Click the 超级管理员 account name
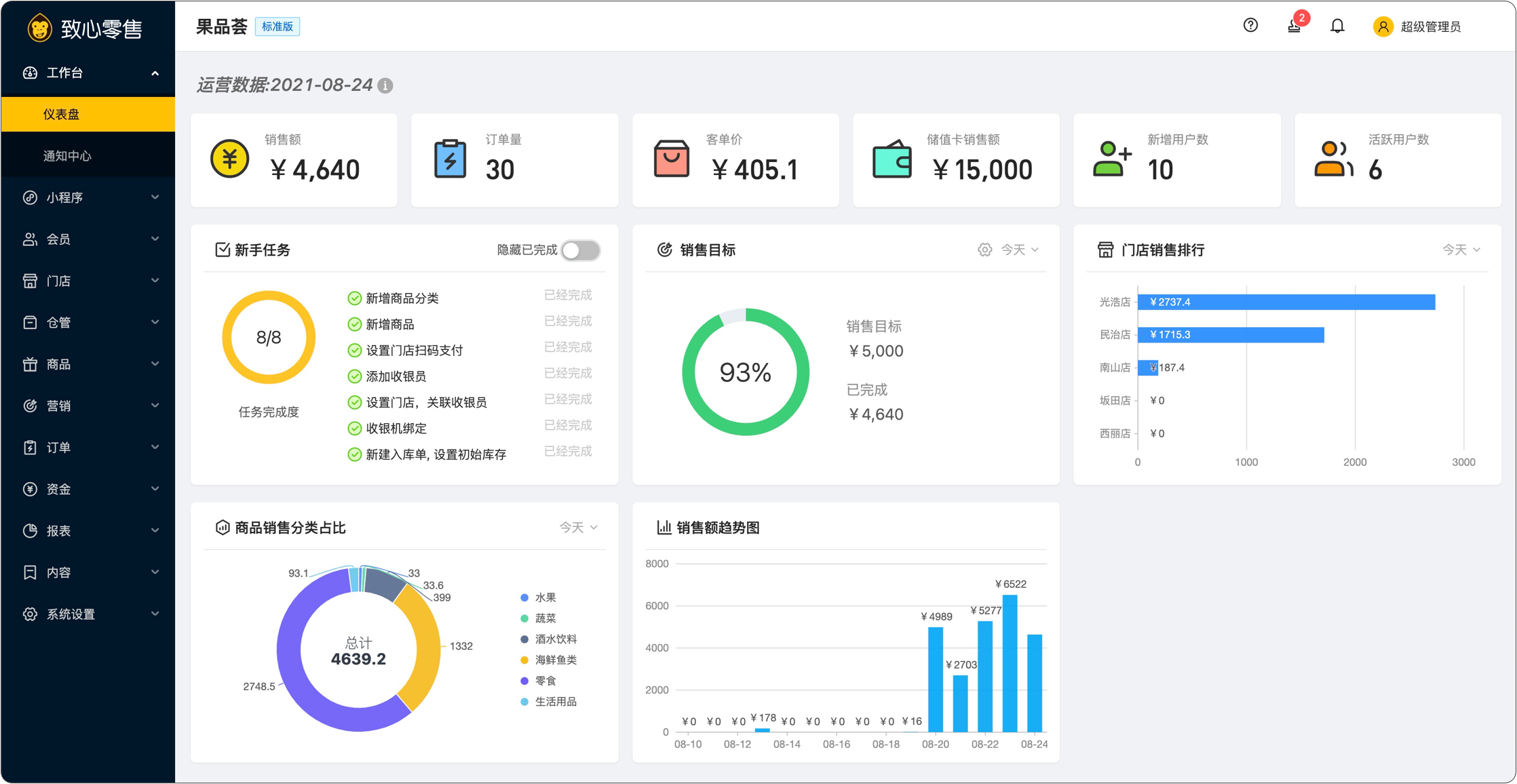This screenshot has width=1517, height=784. click(x=1430, y=26)
